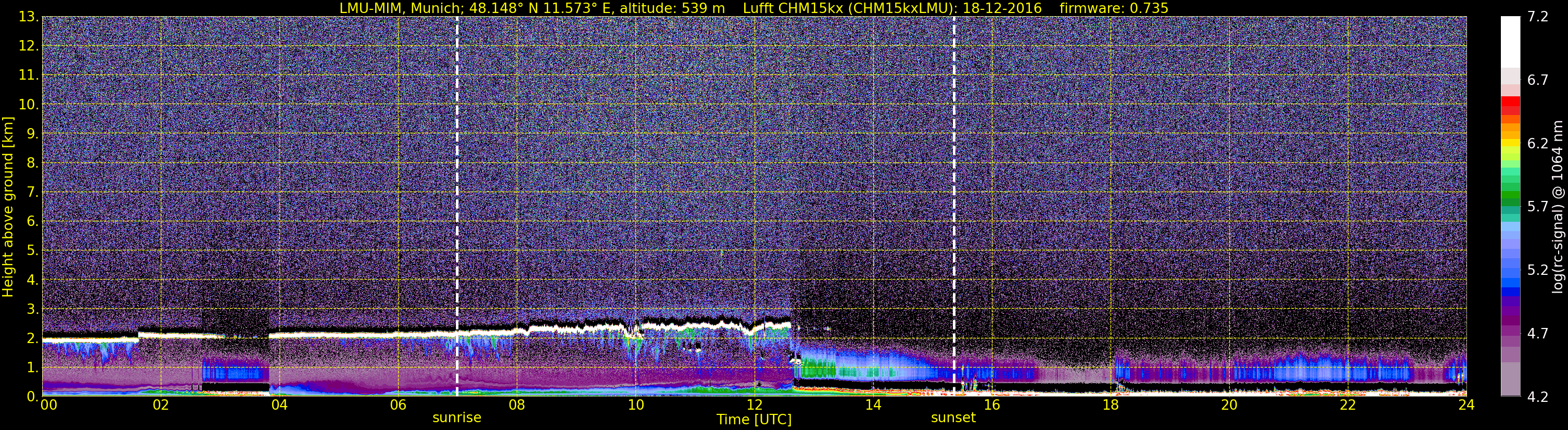Click the time axis tick label 14
The image size is (1568, 430).
click(873, 405)
